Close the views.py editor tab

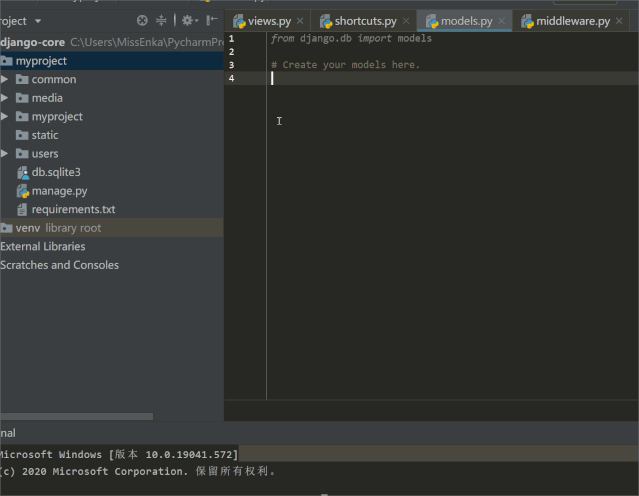[300, 21]
